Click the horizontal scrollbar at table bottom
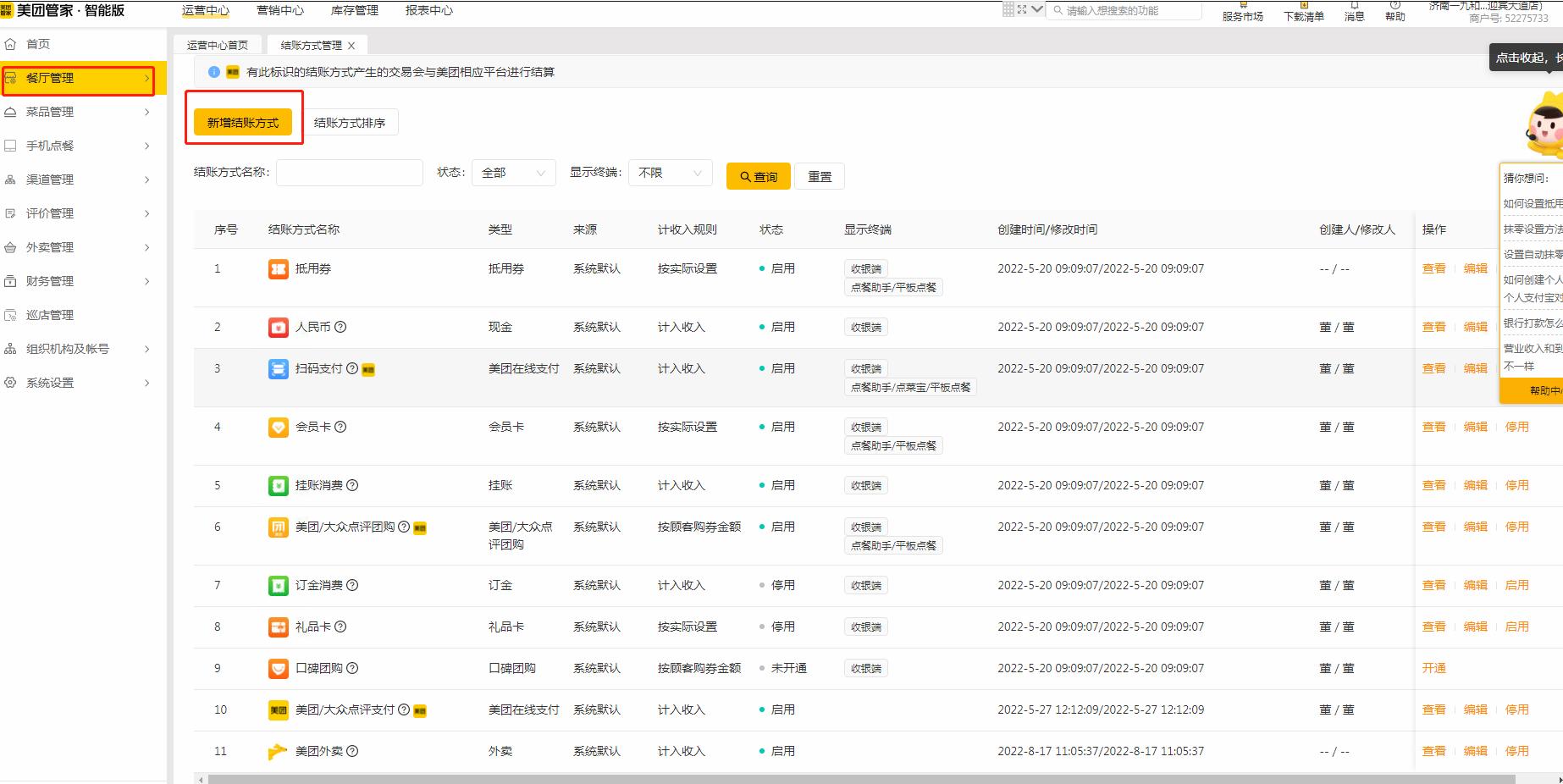This screenshot has width=1563, height=784. (x=861, y=779)
